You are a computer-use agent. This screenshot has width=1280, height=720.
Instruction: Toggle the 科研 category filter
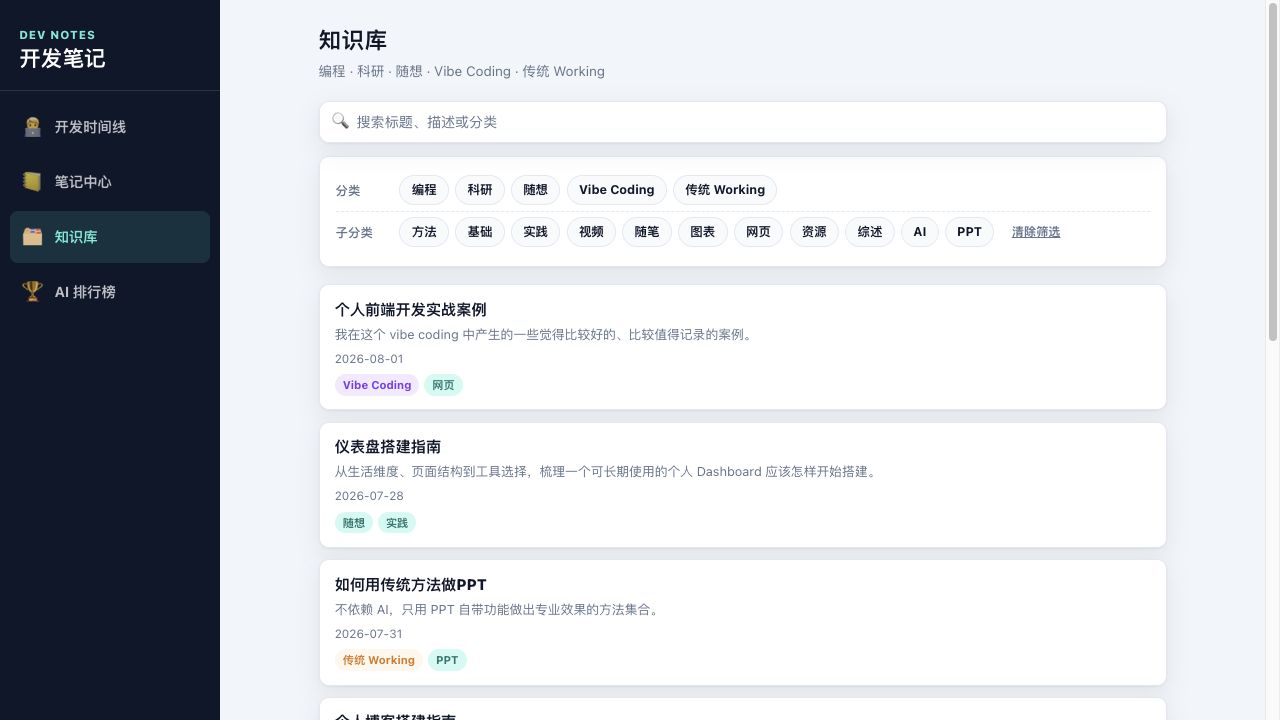(x=480, y=190)
